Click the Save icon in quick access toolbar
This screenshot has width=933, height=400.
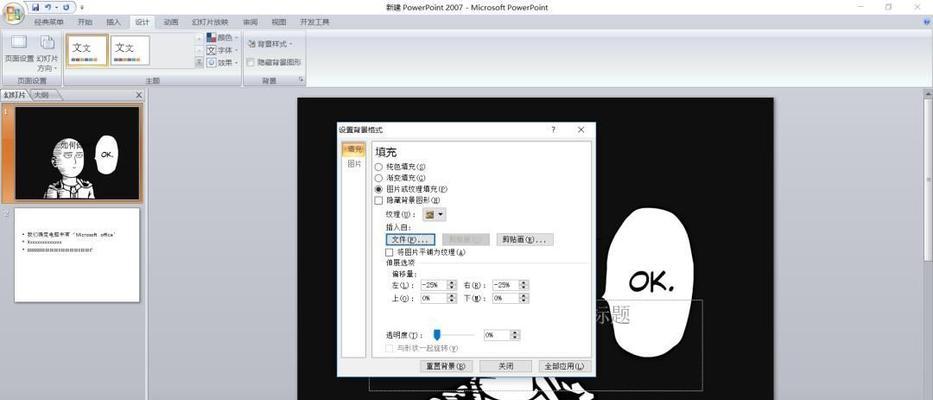click(35, 7)
